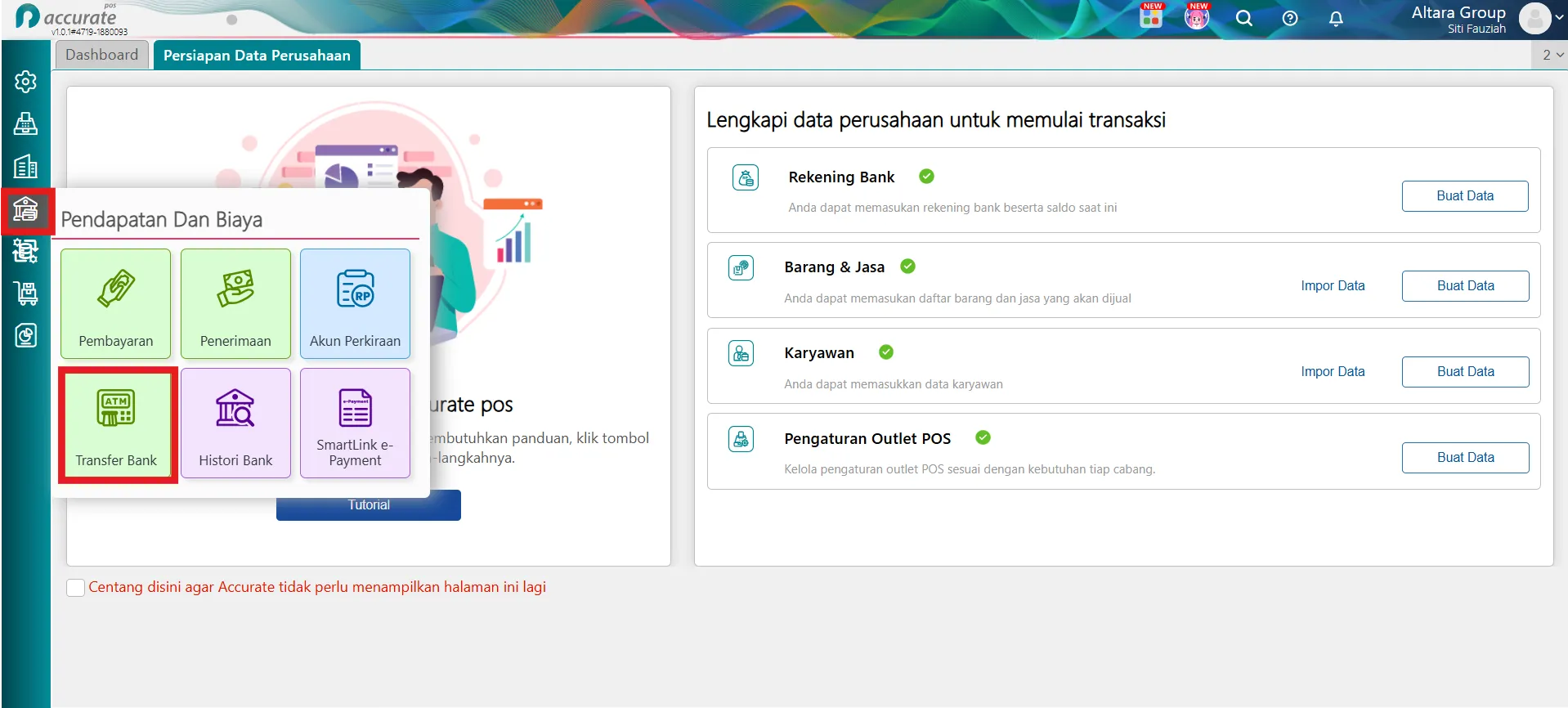Open the notifications bell

[x=1336, y=18]
